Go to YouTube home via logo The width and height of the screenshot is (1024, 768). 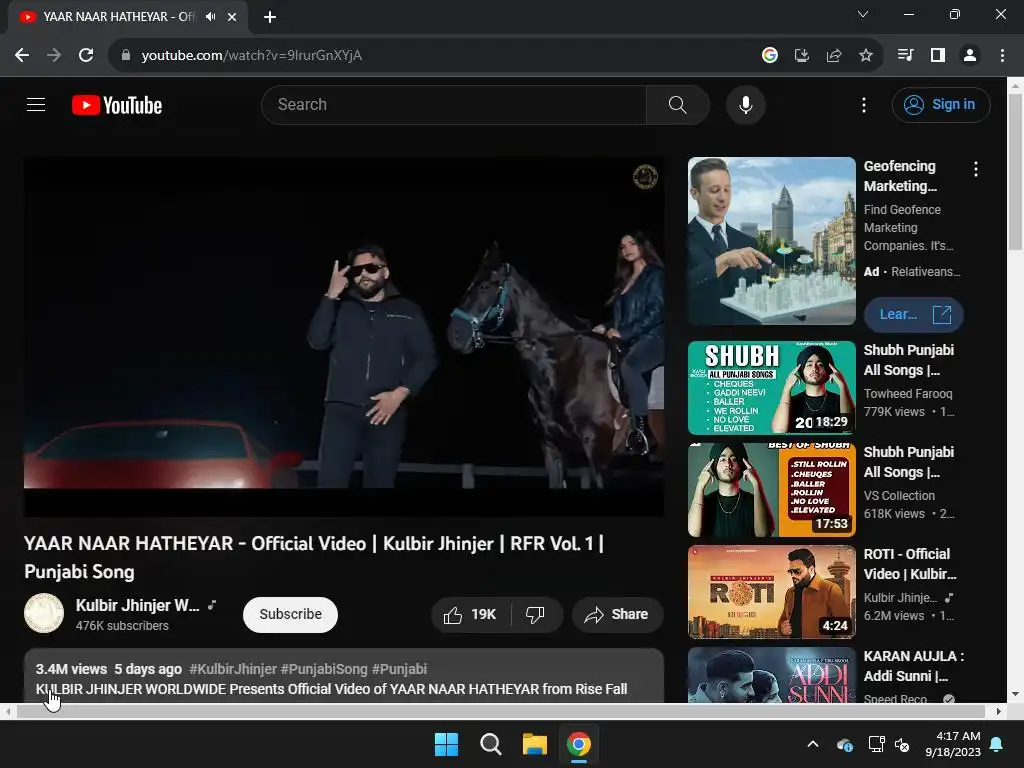(x=117, y=105)
